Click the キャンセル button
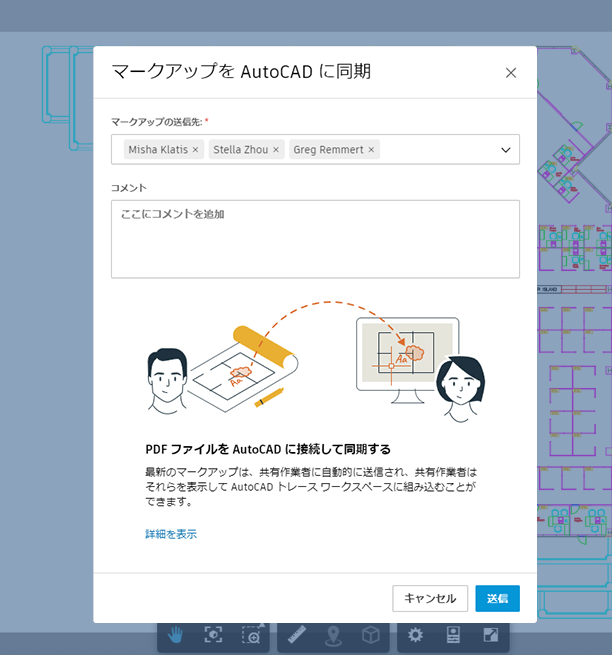Image resolution: width=612 pixels, height=655 pixels. click(430, 598)
